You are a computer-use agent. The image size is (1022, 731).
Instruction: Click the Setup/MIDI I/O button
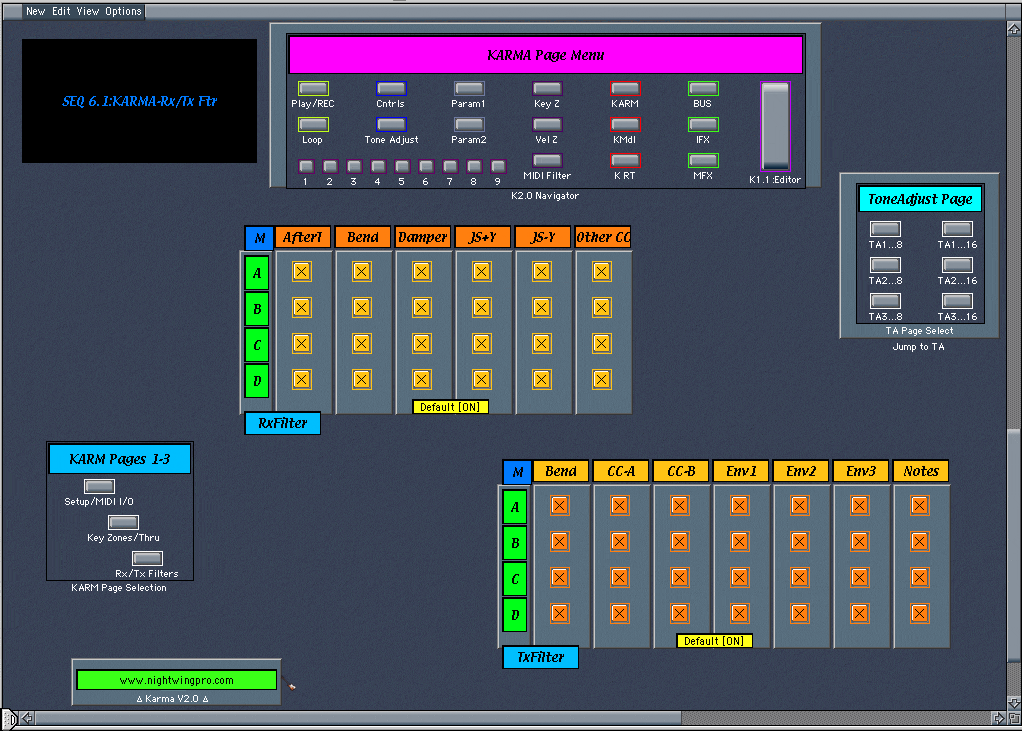point(99,487)
